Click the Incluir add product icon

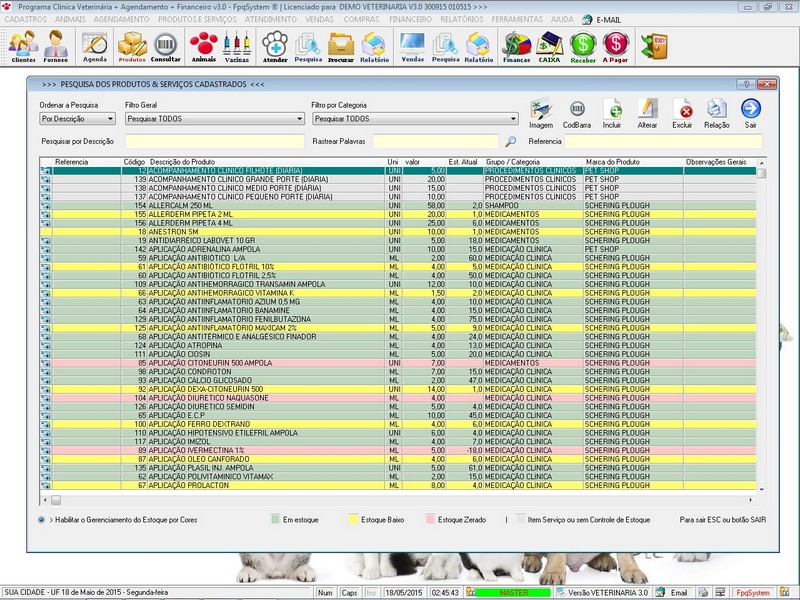pyautogui.click(x=613, y=112)
